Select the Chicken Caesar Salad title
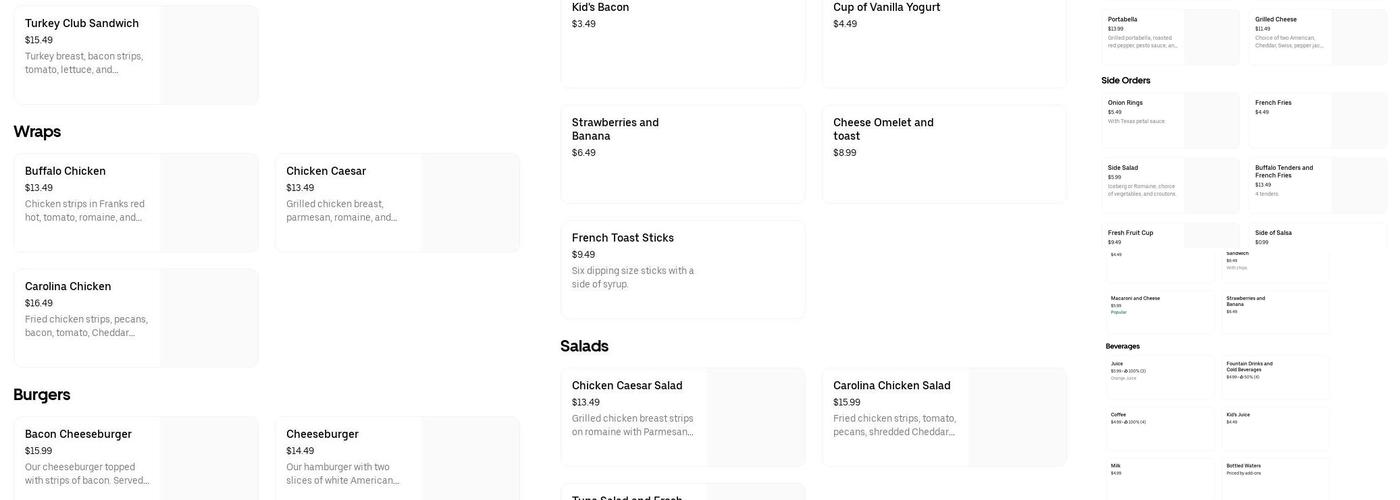Viewport: 1400px width, 500px height. (627, 386)
